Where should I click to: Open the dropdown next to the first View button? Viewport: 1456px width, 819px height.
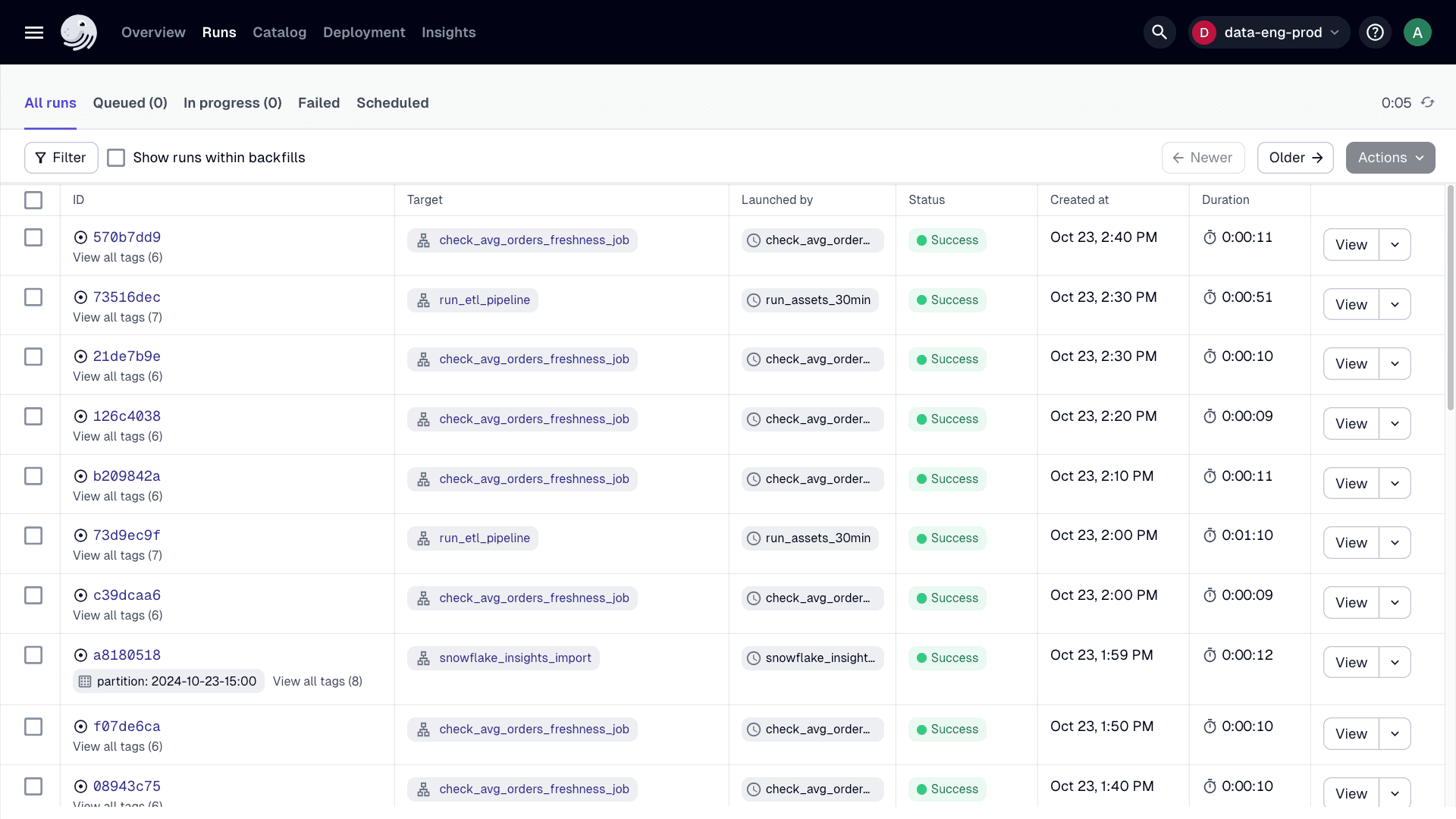coord(1395,244)
